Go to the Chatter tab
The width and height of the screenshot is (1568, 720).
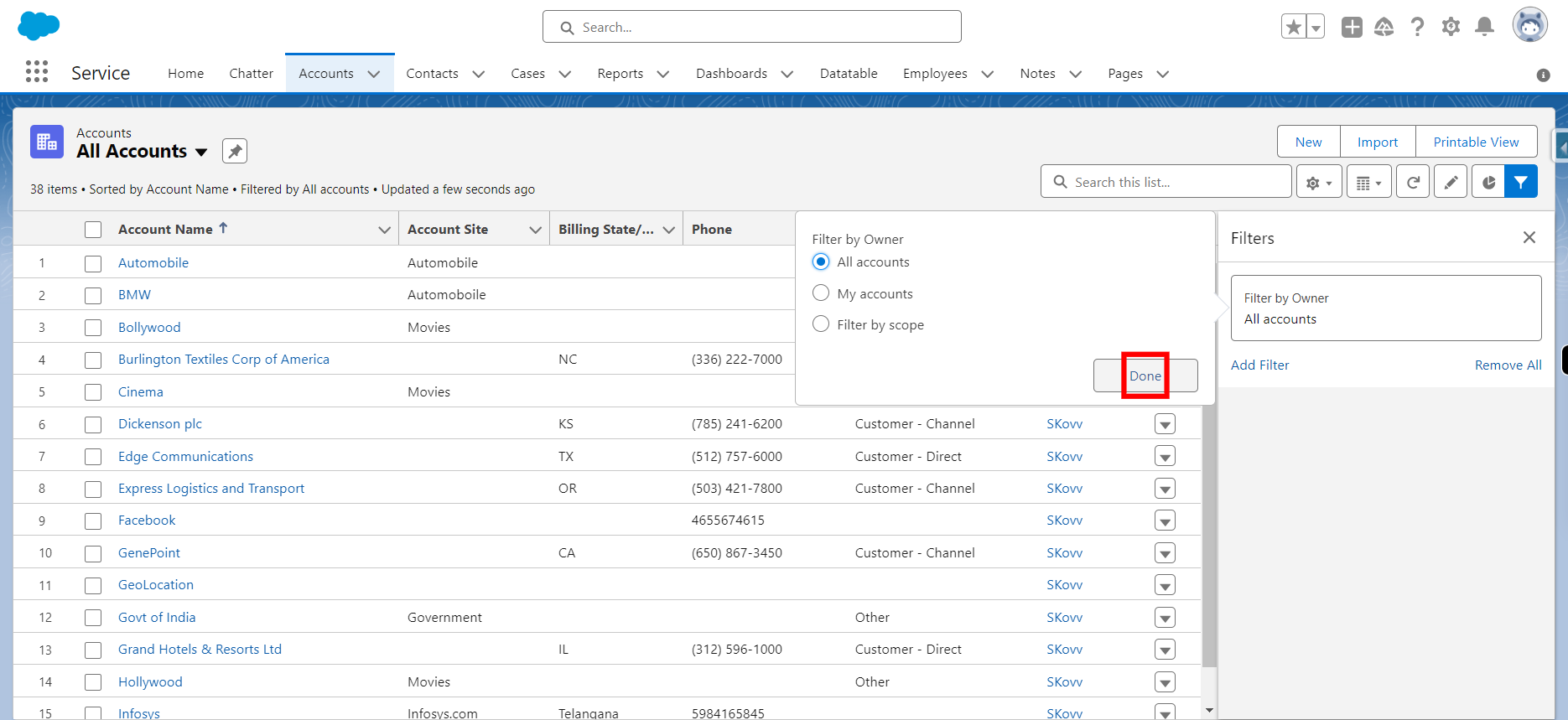pyautogui.click(x=251, y=74)
